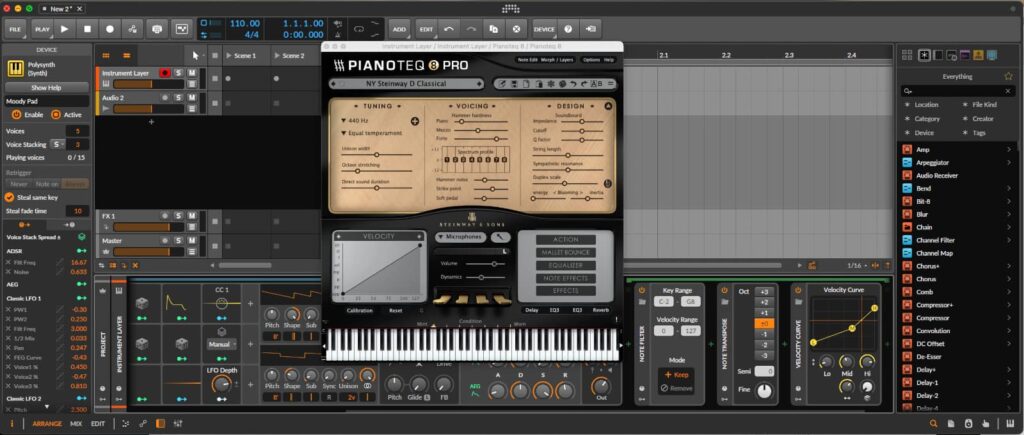Solo the Instrument Layer track
This screenshot has height=435, width=1024.
pos(177,73)
